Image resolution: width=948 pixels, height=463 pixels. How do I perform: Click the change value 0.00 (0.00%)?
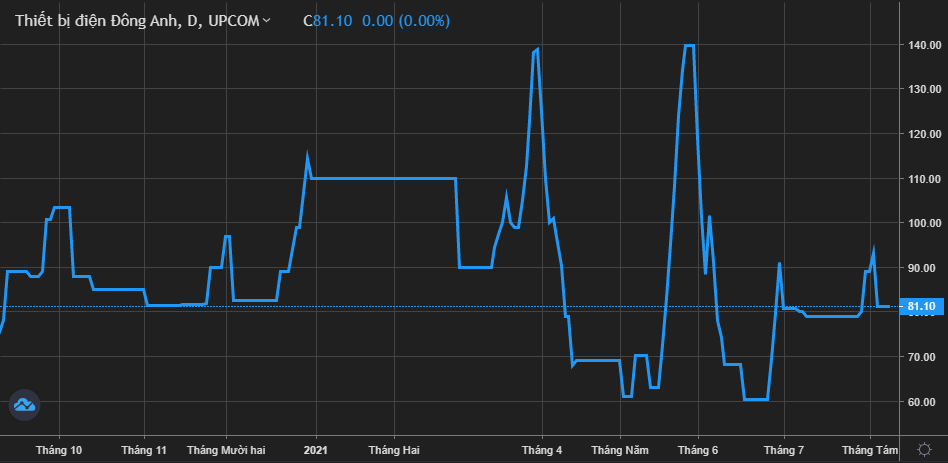tap(406, 21)
